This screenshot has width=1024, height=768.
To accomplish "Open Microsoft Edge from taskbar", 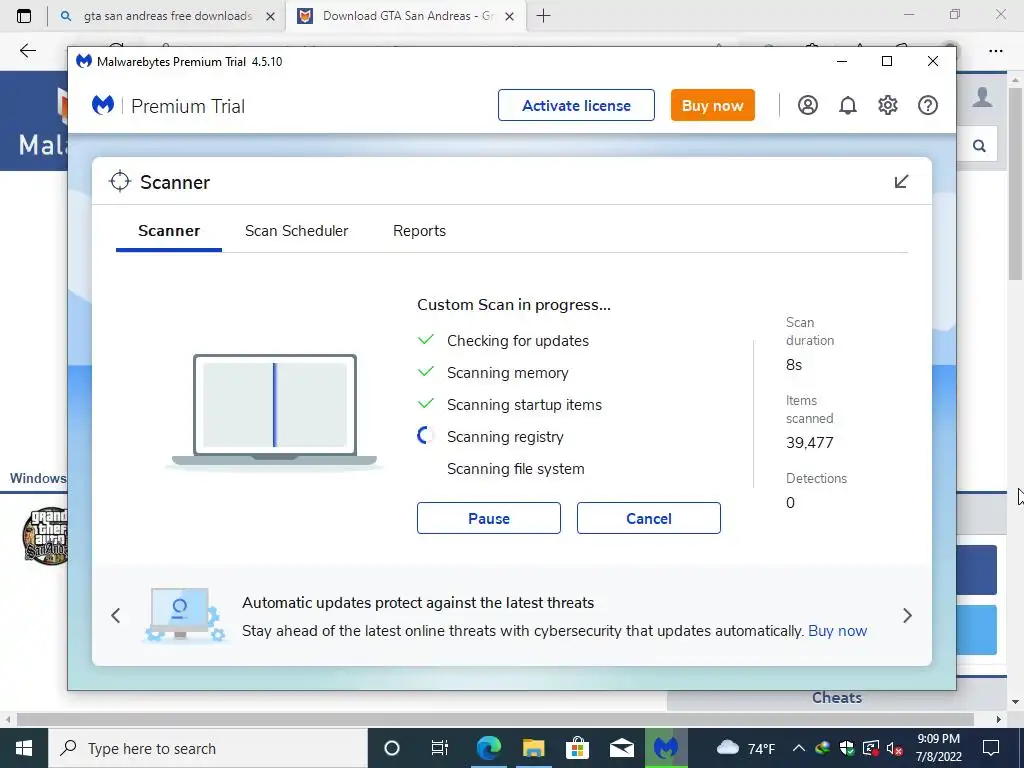I will tap(488, 748).
